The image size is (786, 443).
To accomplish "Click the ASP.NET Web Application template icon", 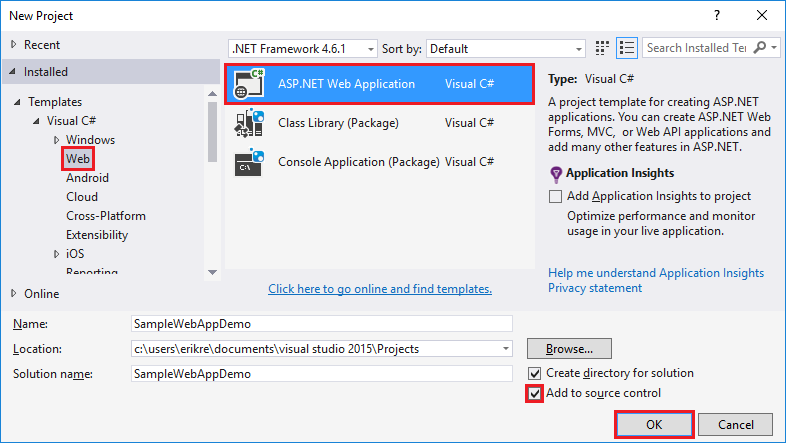I will click(250, 84).
